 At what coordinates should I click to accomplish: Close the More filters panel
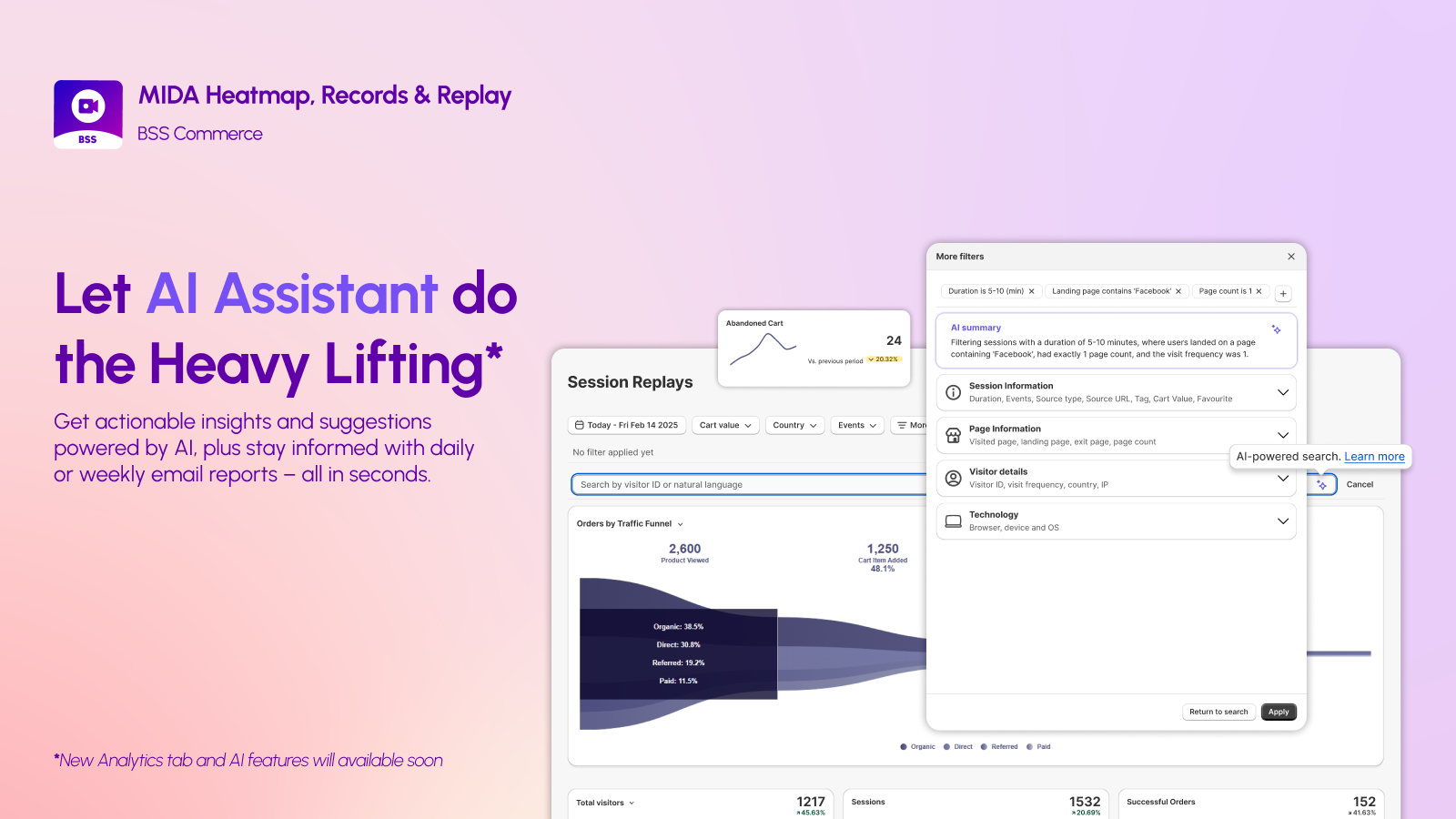tap(1291, 257)
